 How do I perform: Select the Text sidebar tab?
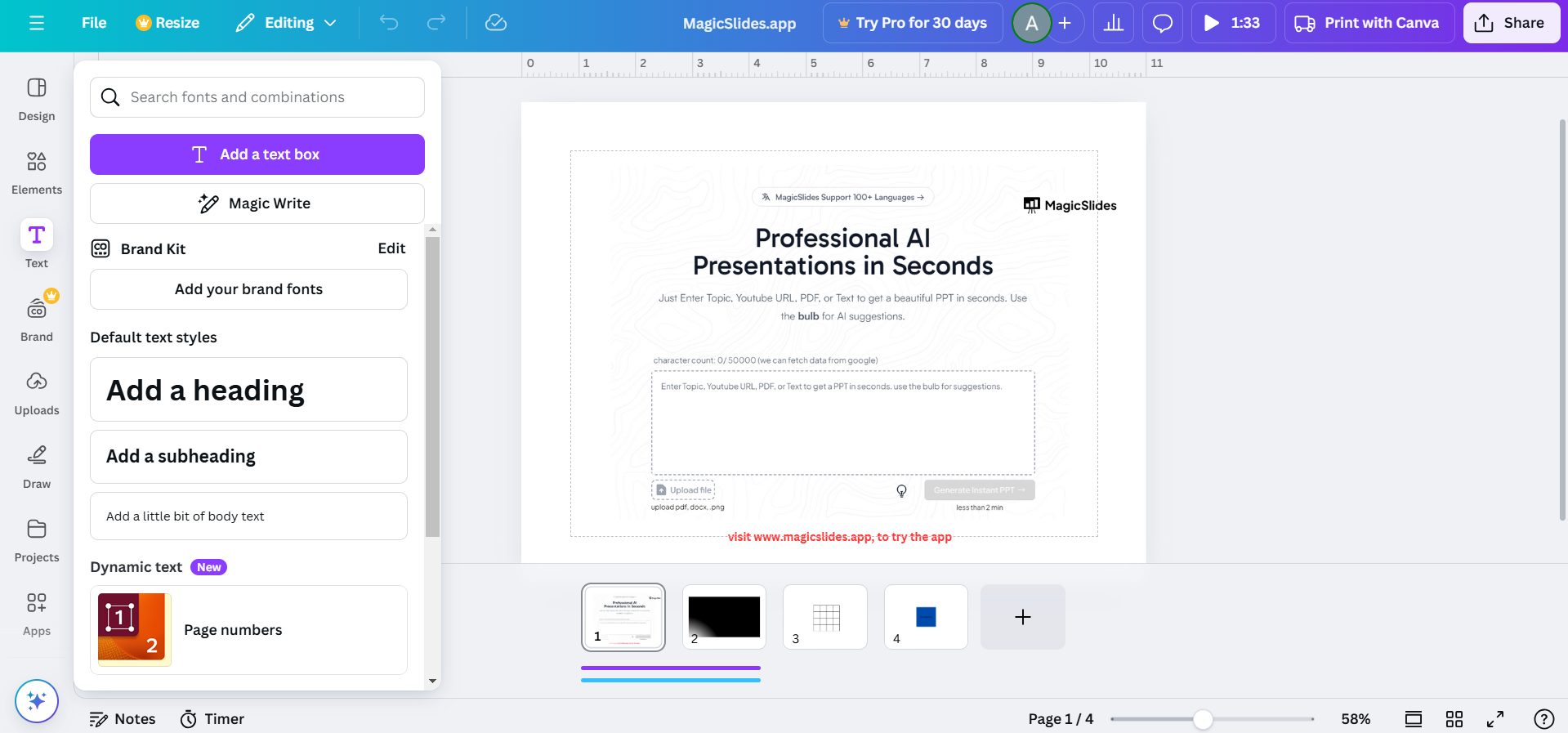(x=37, y=244)
